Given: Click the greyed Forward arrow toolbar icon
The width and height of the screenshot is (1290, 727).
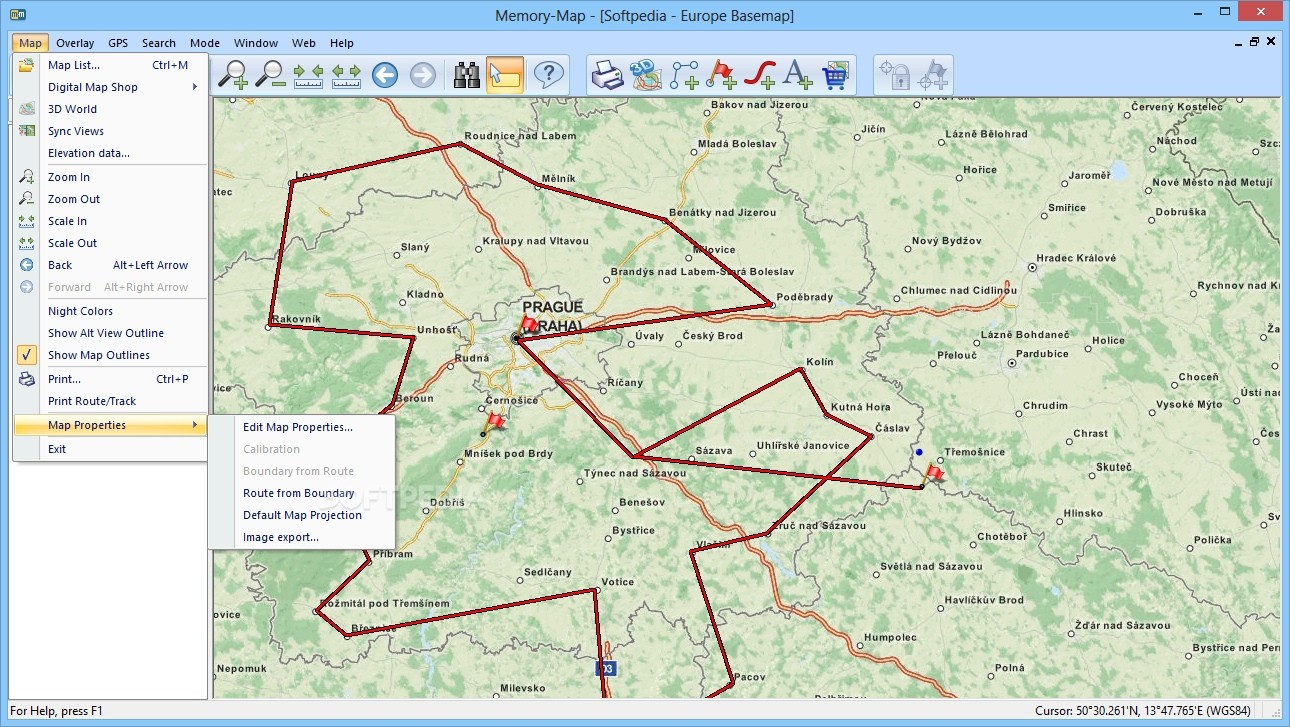Looking at the screenshot, I should tap(423, 75).
